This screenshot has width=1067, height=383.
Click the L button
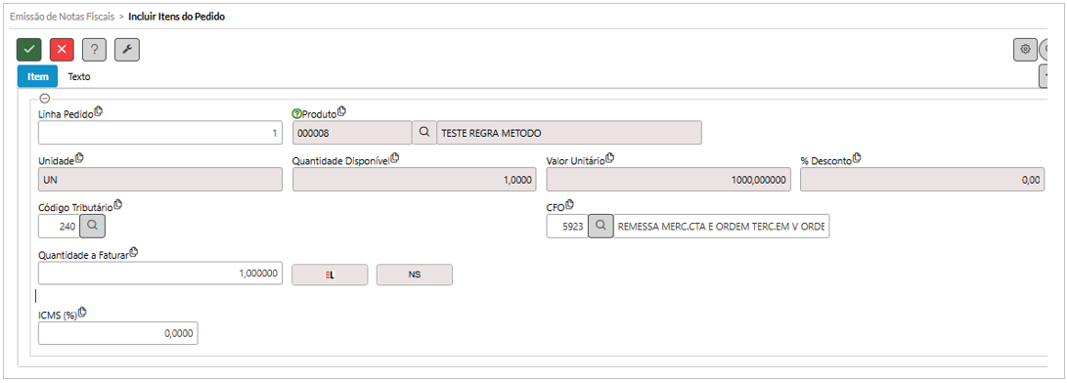point(330,275)
